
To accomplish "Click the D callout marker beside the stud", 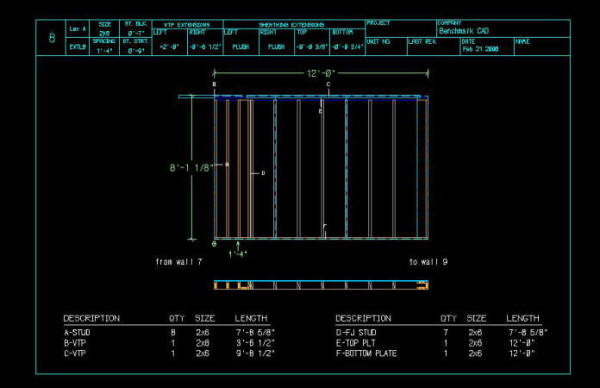I will pyautogui.click(x=263, y=173).
